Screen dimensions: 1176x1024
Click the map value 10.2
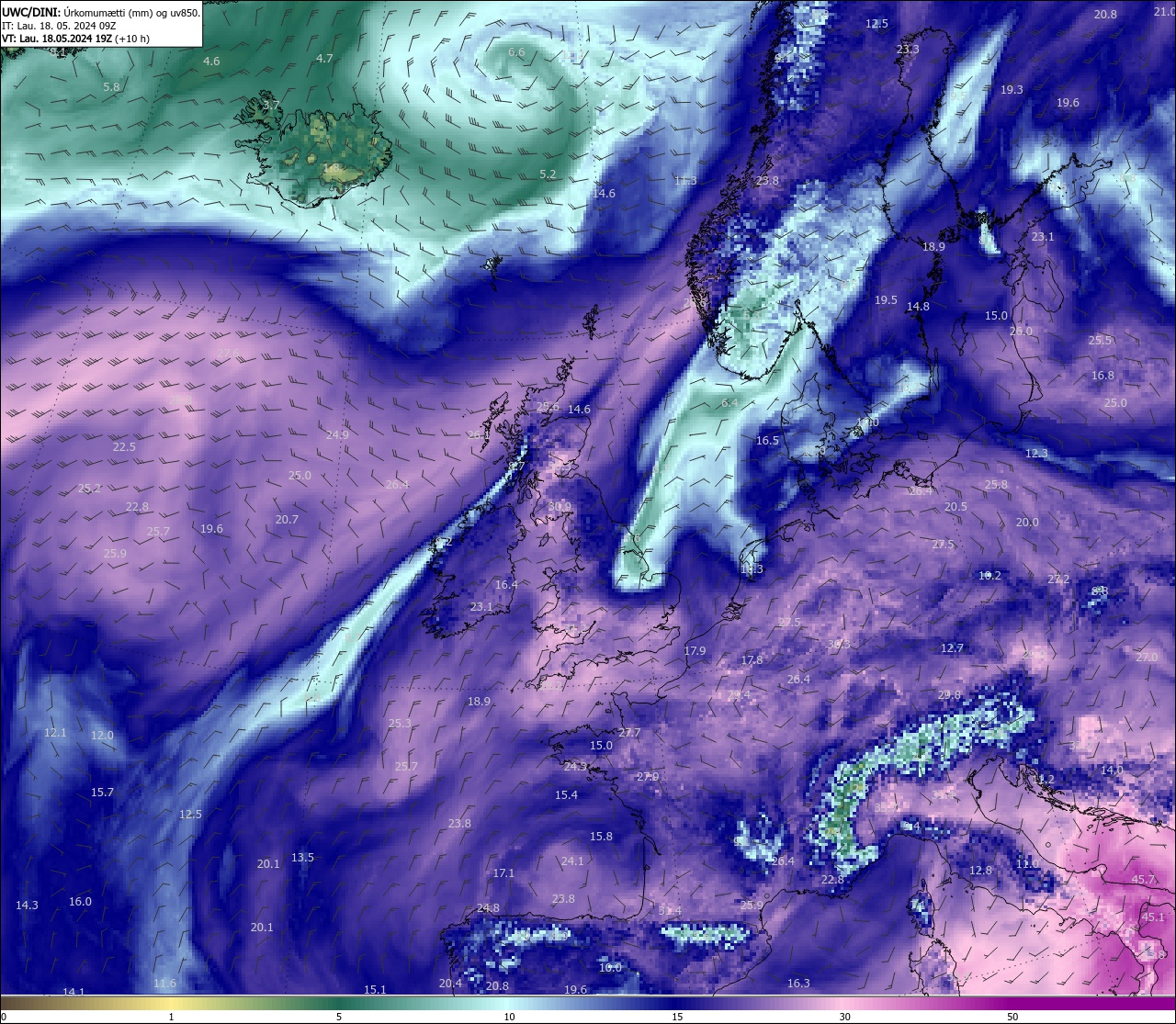[989, 575]
